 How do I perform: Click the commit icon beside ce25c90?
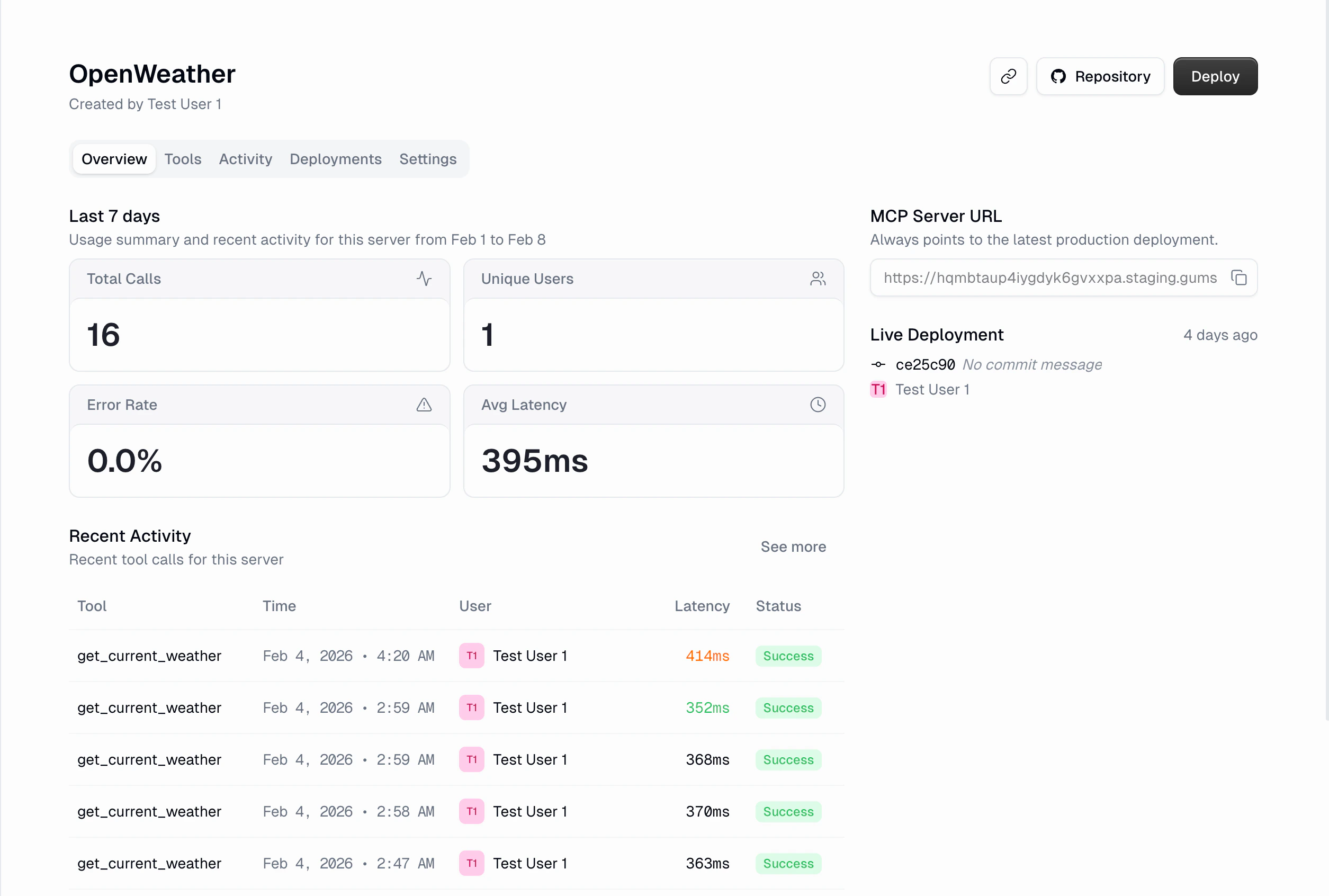tap(878, 364)
